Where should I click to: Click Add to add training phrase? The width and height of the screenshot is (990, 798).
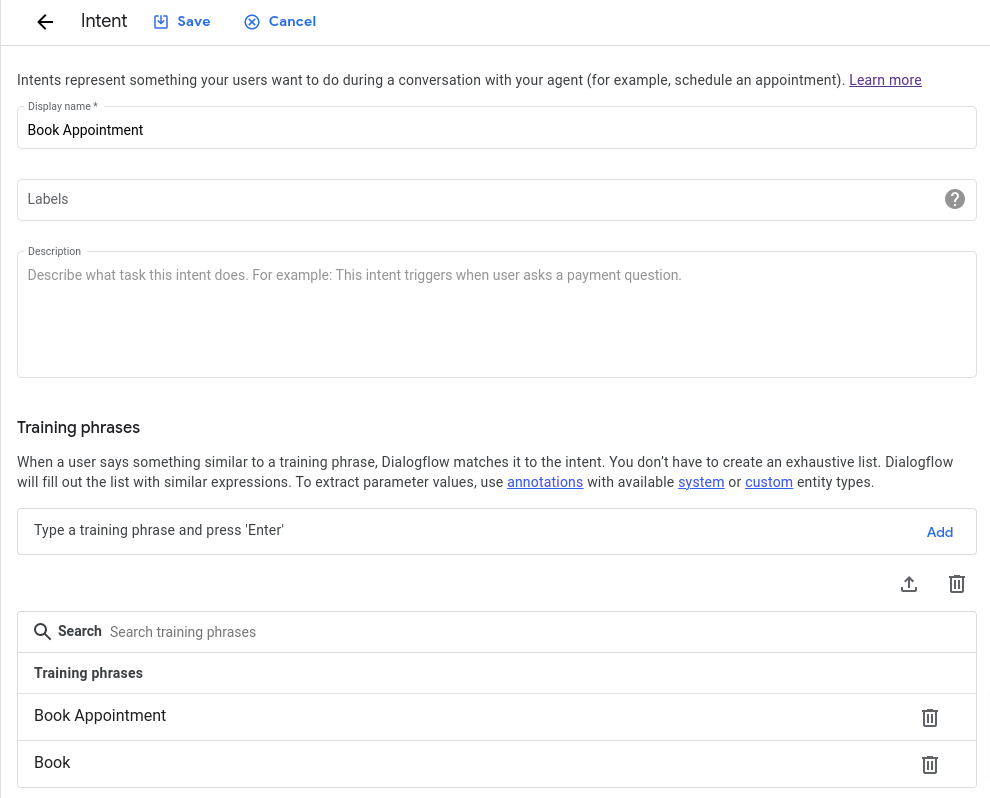tap(939, 532)
